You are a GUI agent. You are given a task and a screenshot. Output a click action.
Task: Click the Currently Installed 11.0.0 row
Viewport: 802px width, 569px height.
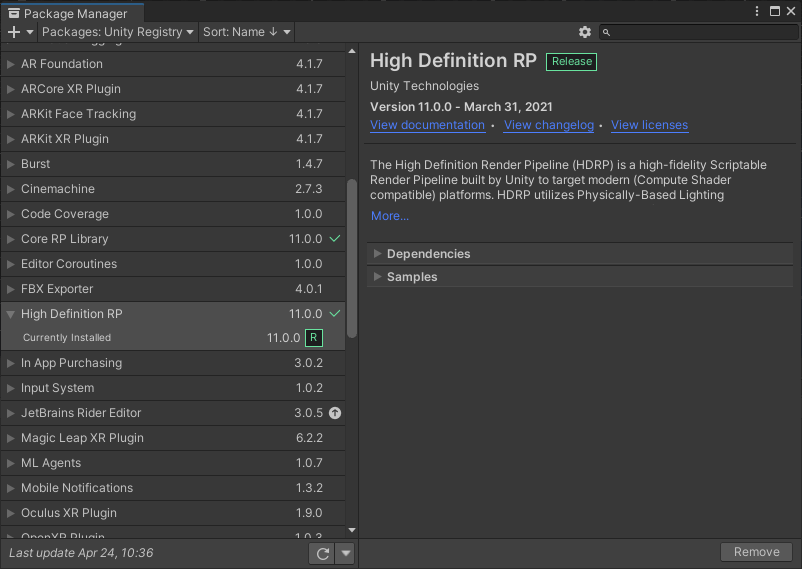[173, 338]
